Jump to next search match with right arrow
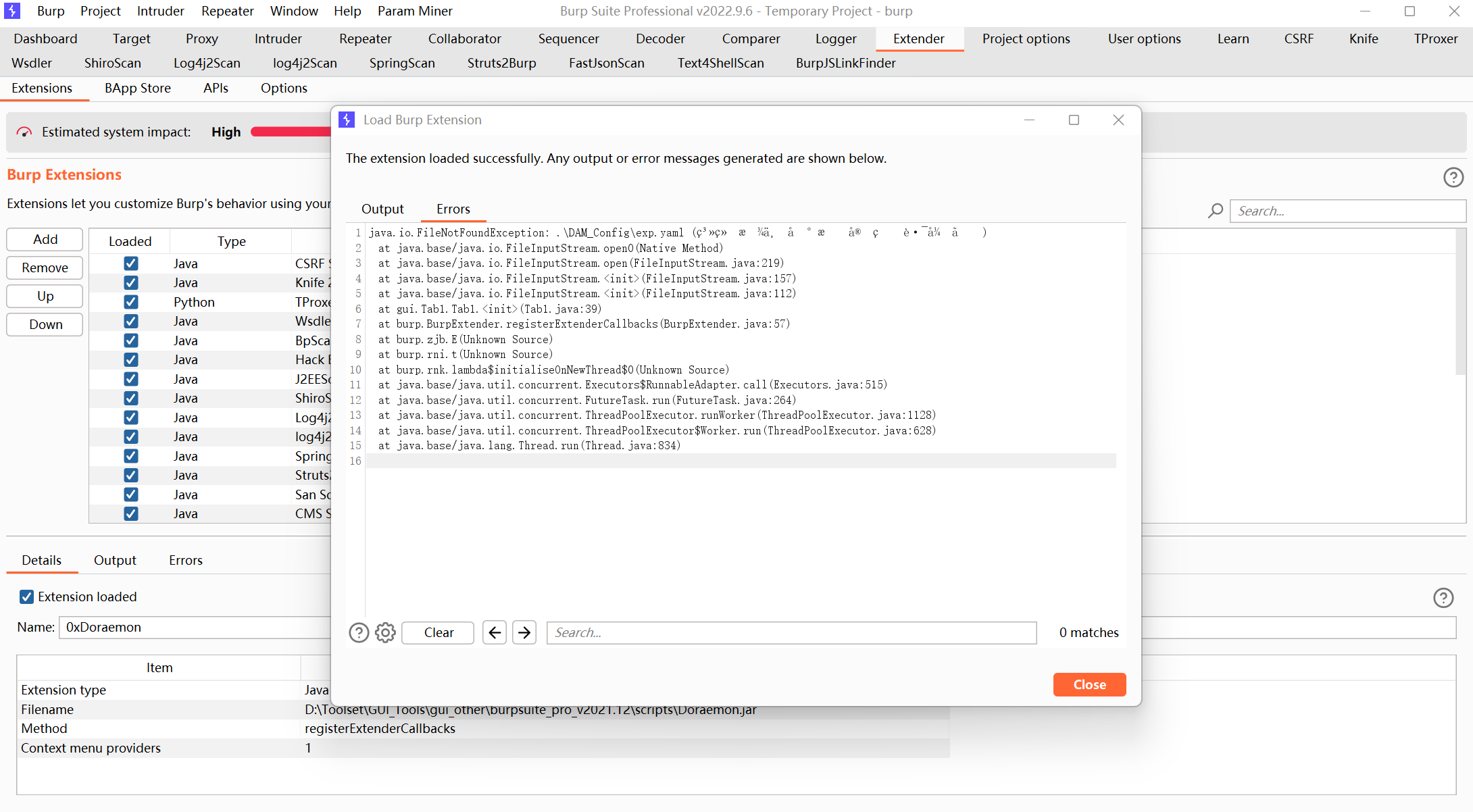Image resolution: width=1473 pixels, height=812 pixels. (524, 632)
